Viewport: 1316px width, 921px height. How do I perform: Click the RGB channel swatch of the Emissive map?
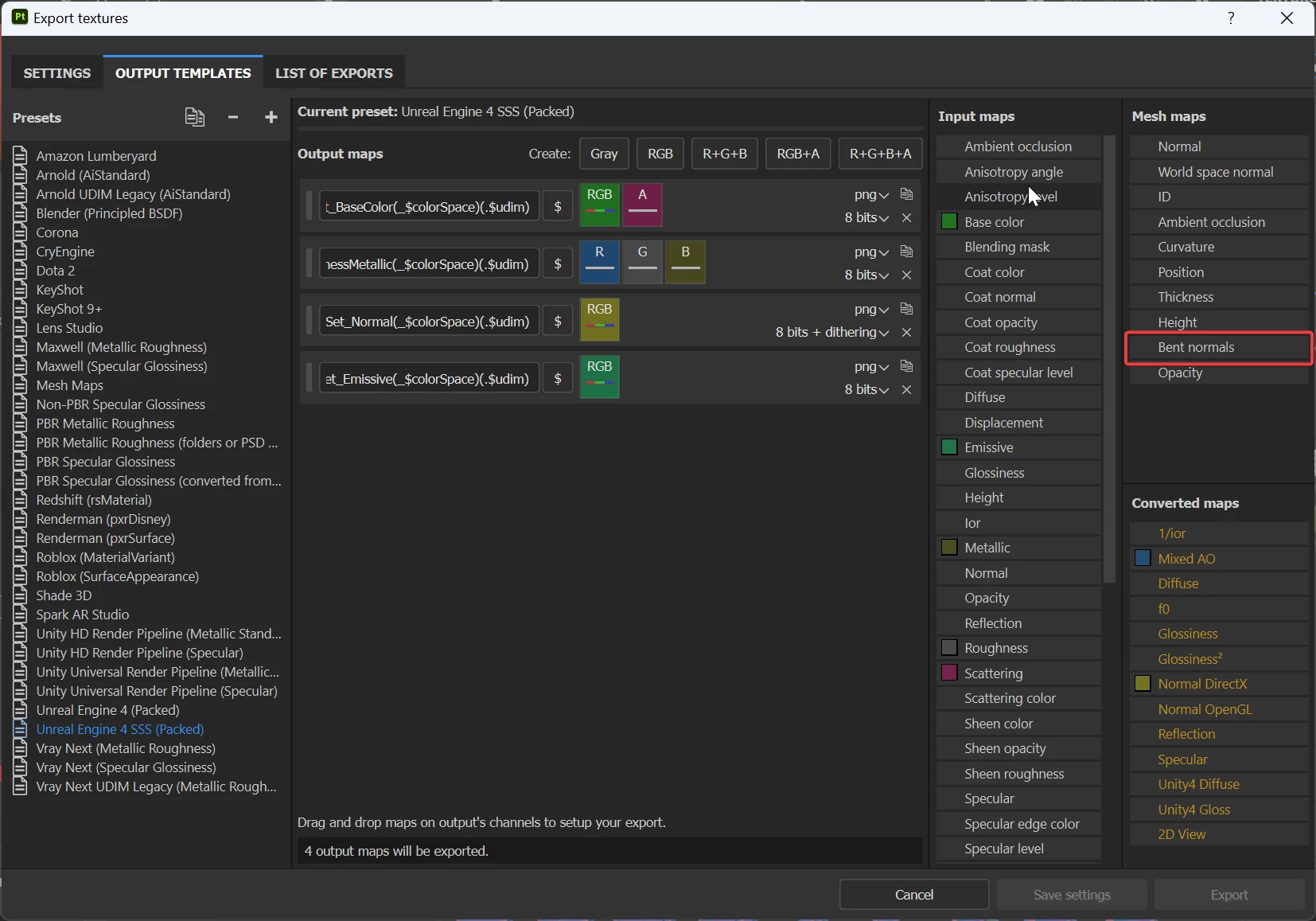[600, 377]
